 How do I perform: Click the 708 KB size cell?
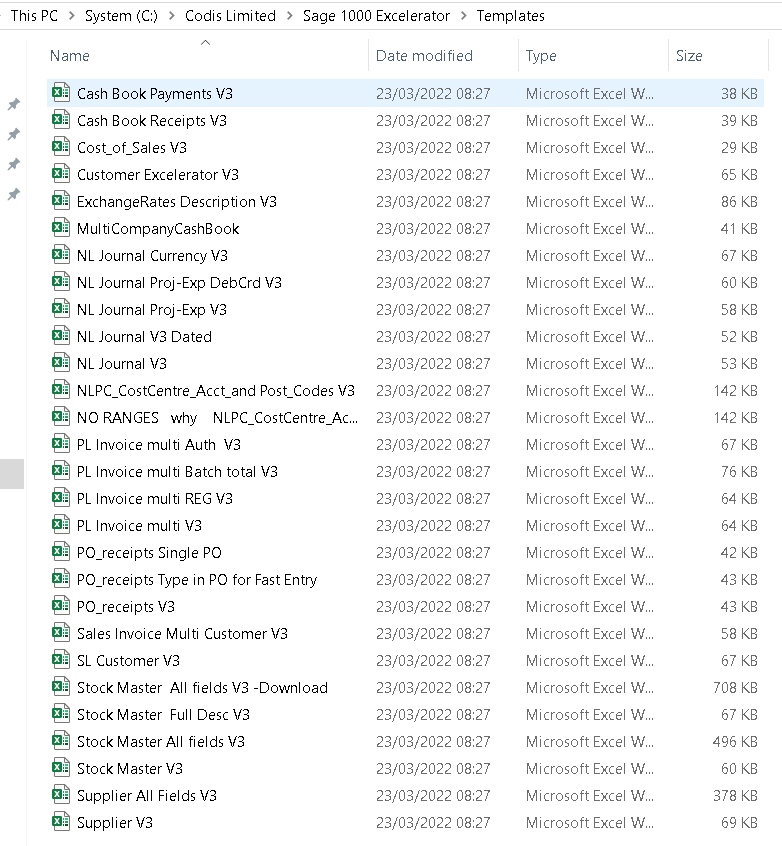[735, 687]
